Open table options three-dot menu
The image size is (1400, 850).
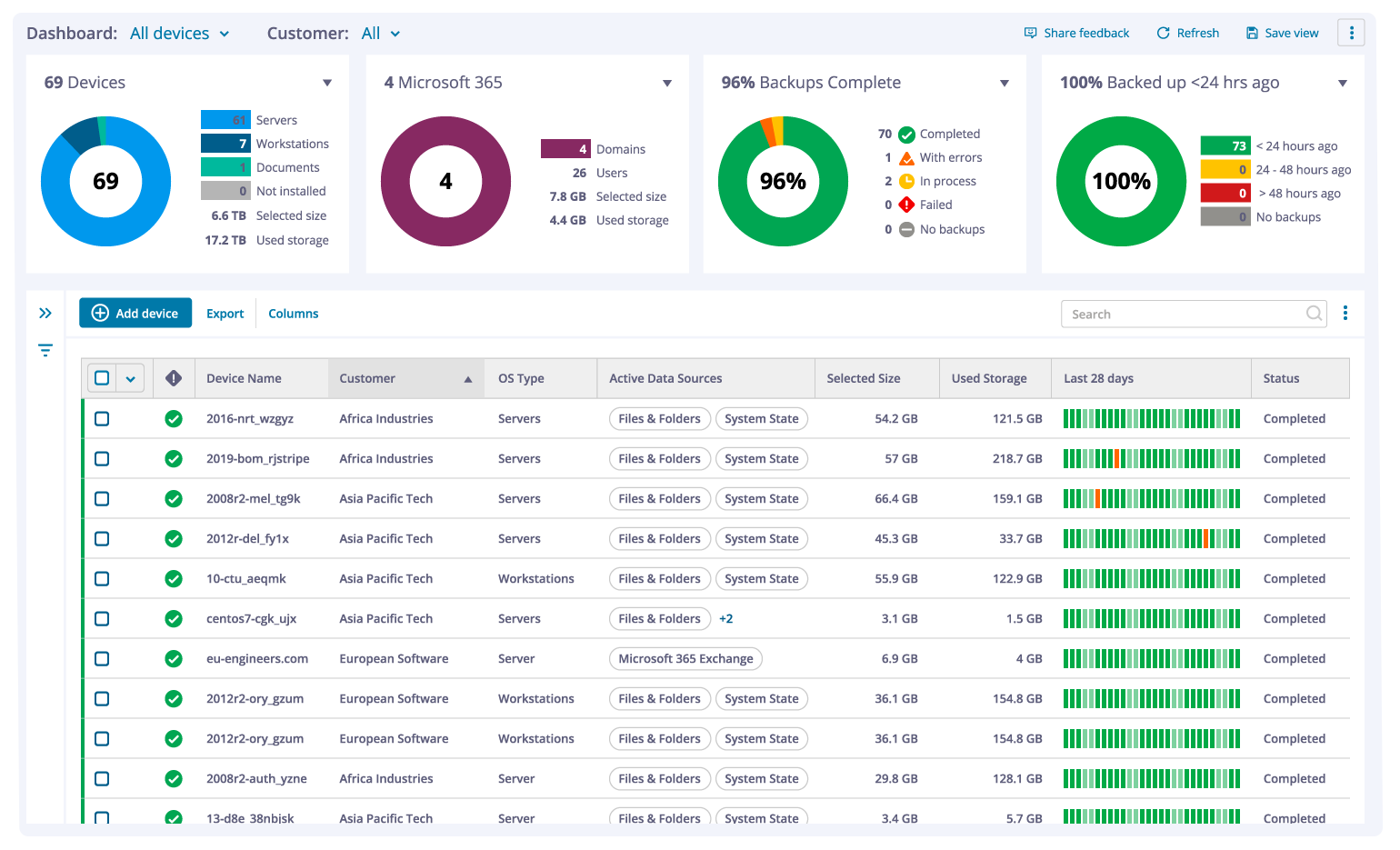[1345, 314]
